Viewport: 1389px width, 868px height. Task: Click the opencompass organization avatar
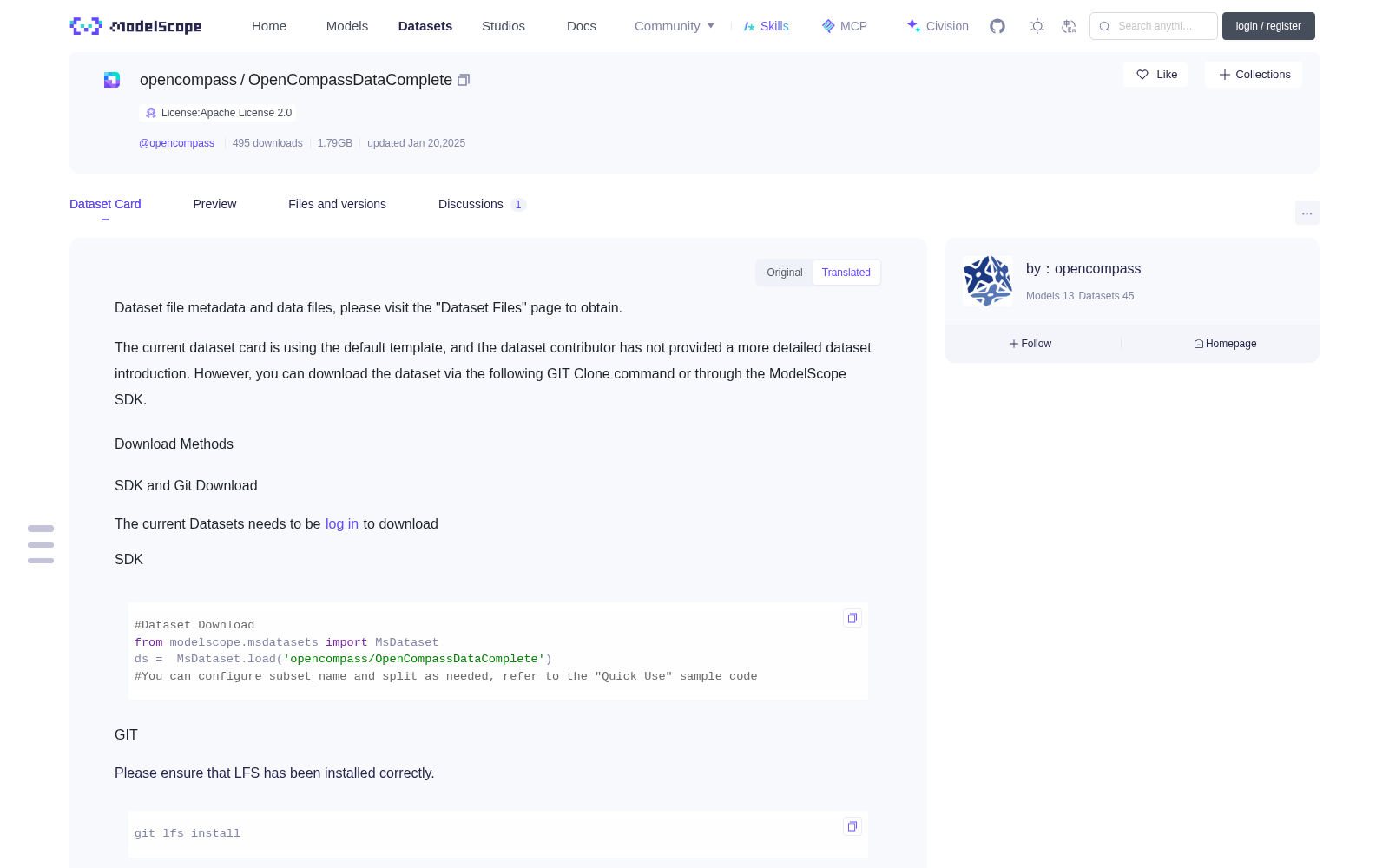click(x=988, y=281)
